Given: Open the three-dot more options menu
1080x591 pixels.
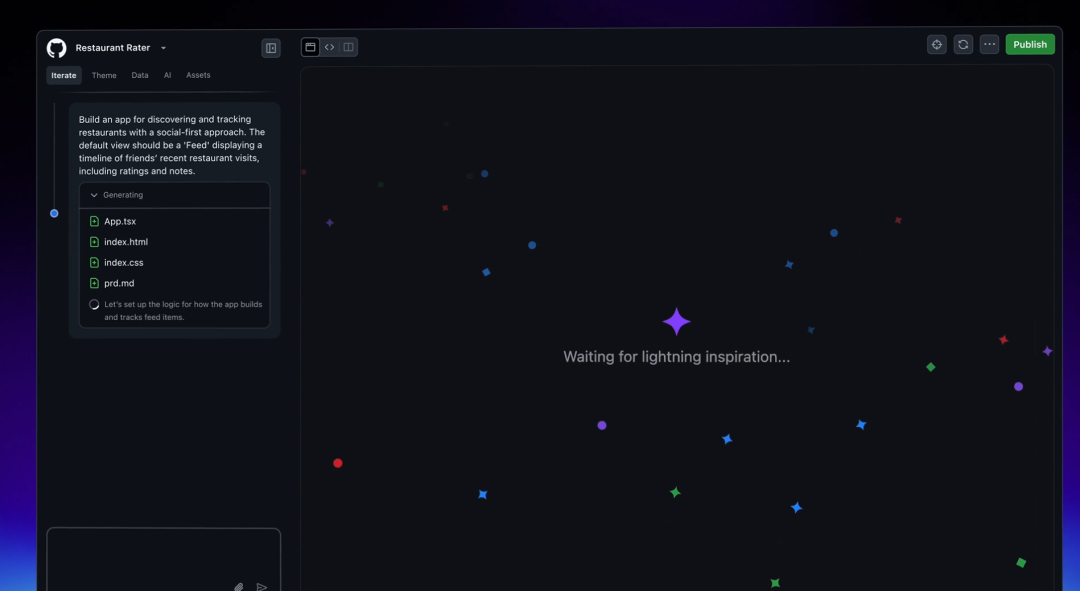Looking at the screenshot, I should click(x=989, y=44).
